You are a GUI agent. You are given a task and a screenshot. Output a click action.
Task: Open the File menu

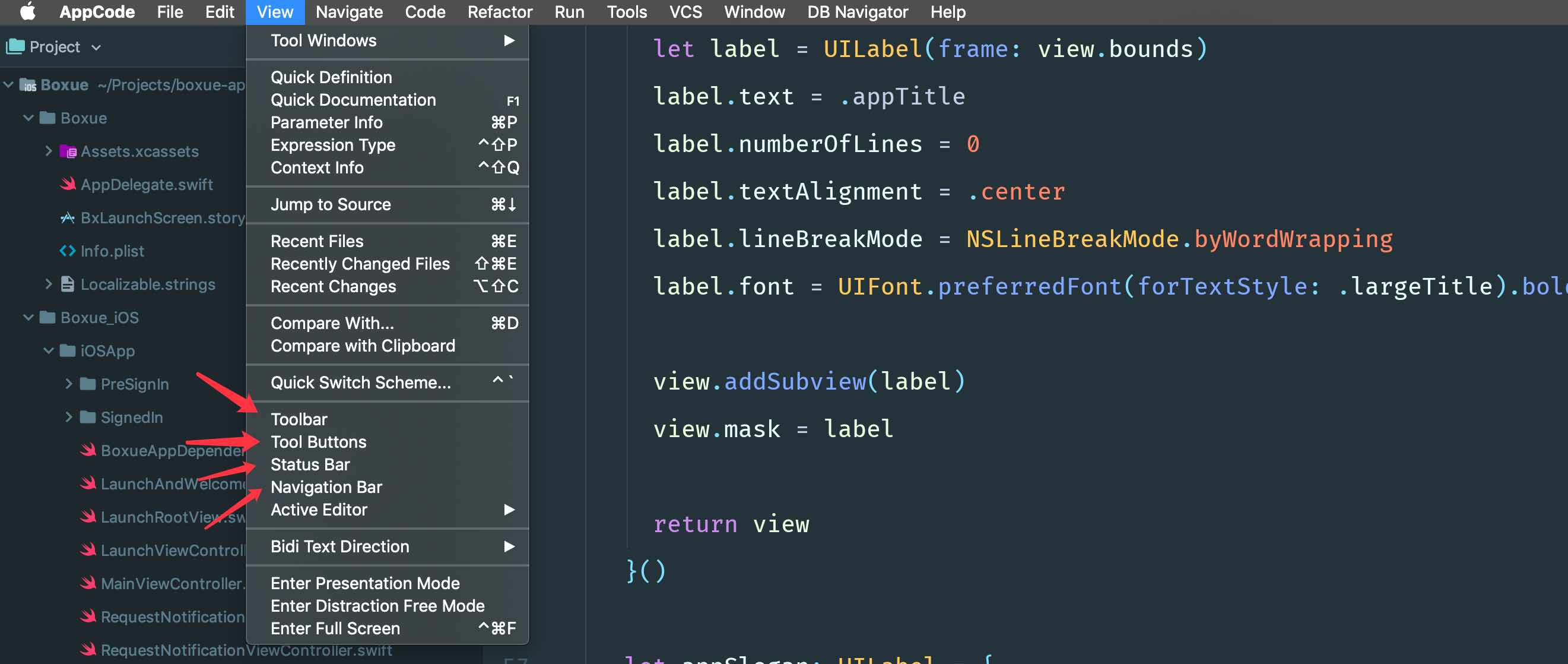[169, 11]
